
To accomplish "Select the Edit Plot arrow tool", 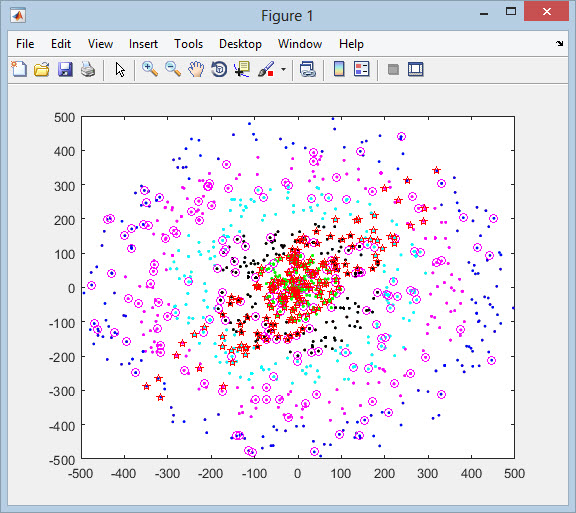I will (120, 69).
